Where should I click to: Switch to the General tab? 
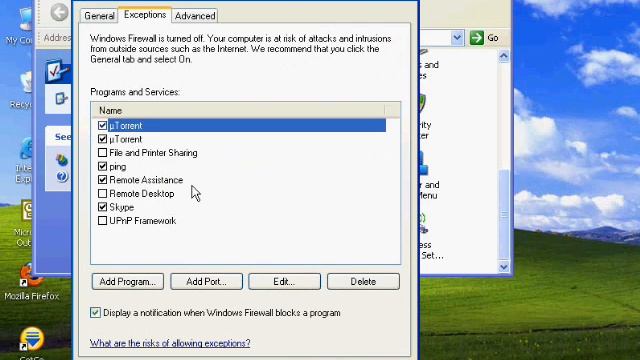point(99,16)
